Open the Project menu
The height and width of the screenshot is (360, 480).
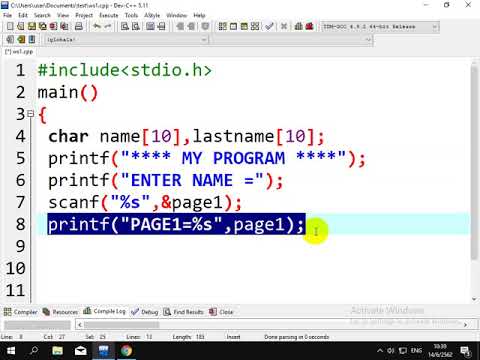84,15
